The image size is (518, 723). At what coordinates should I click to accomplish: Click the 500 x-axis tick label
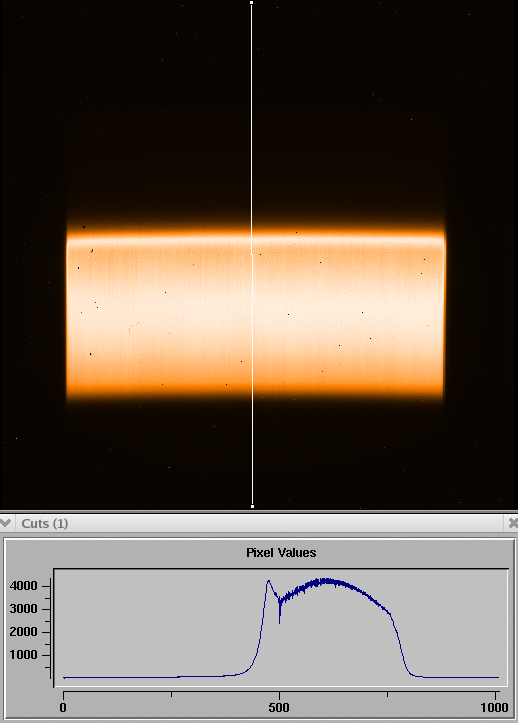(279, 707)
